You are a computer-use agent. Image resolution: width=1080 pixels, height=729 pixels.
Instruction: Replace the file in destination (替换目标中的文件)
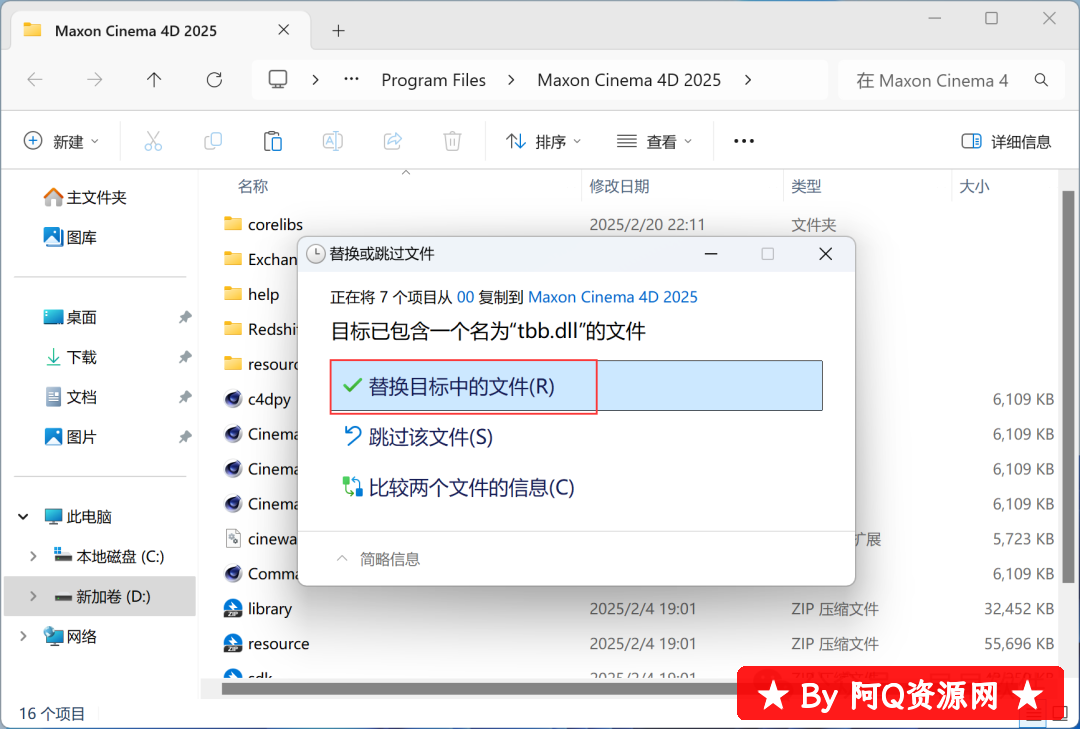coord(576,386)
